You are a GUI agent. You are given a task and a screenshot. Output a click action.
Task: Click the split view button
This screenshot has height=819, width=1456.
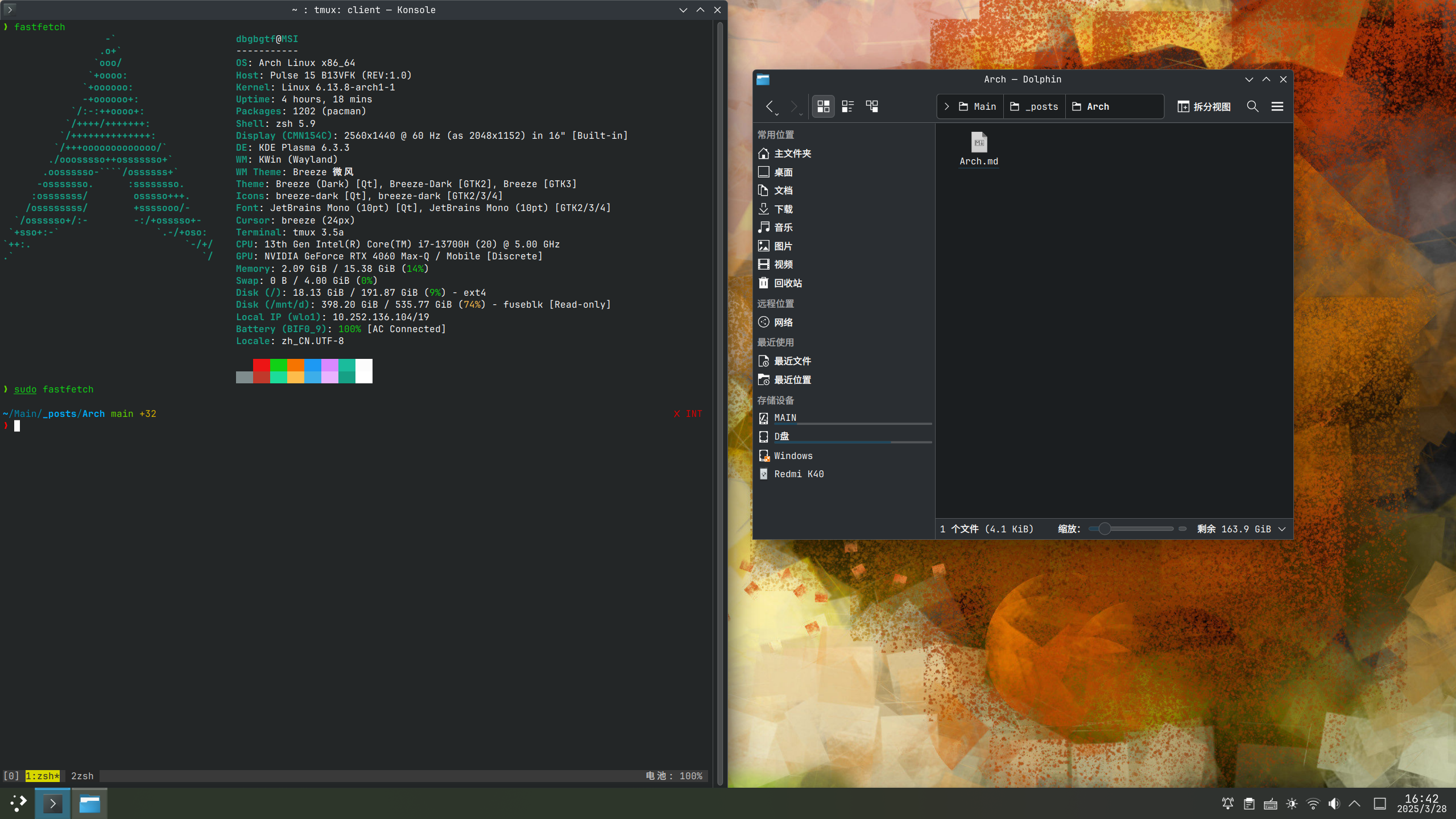[1204, 106]
